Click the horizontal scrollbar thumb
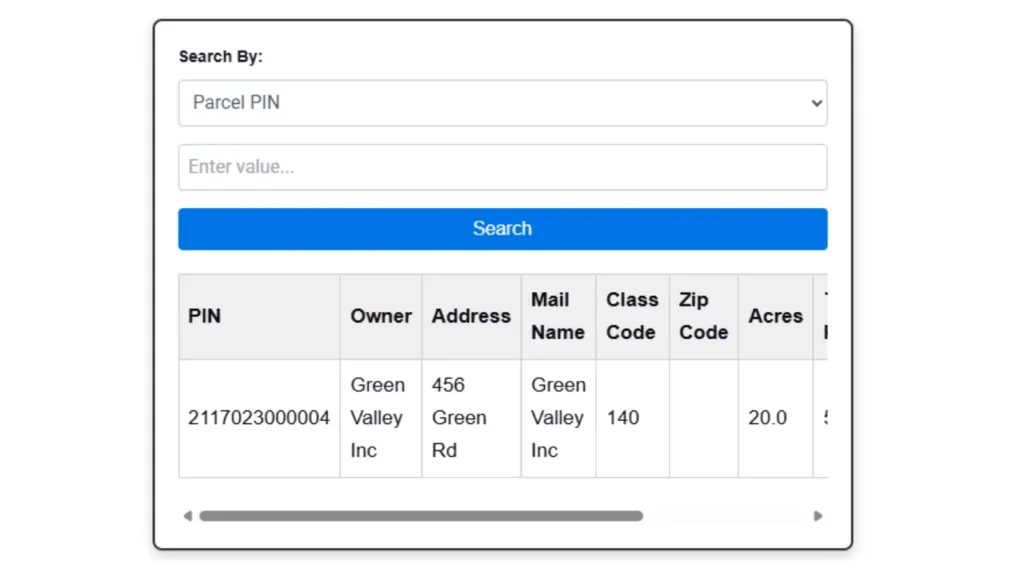1024x576 pixels. (420, 516)
